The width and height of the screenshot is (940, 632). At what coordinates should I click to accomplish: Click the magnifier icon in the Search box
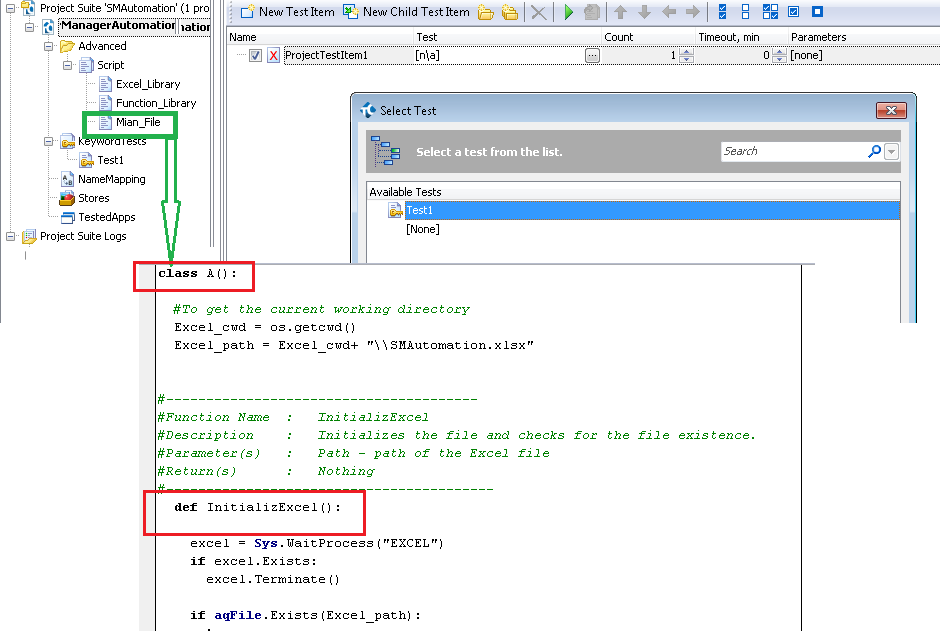874,151
